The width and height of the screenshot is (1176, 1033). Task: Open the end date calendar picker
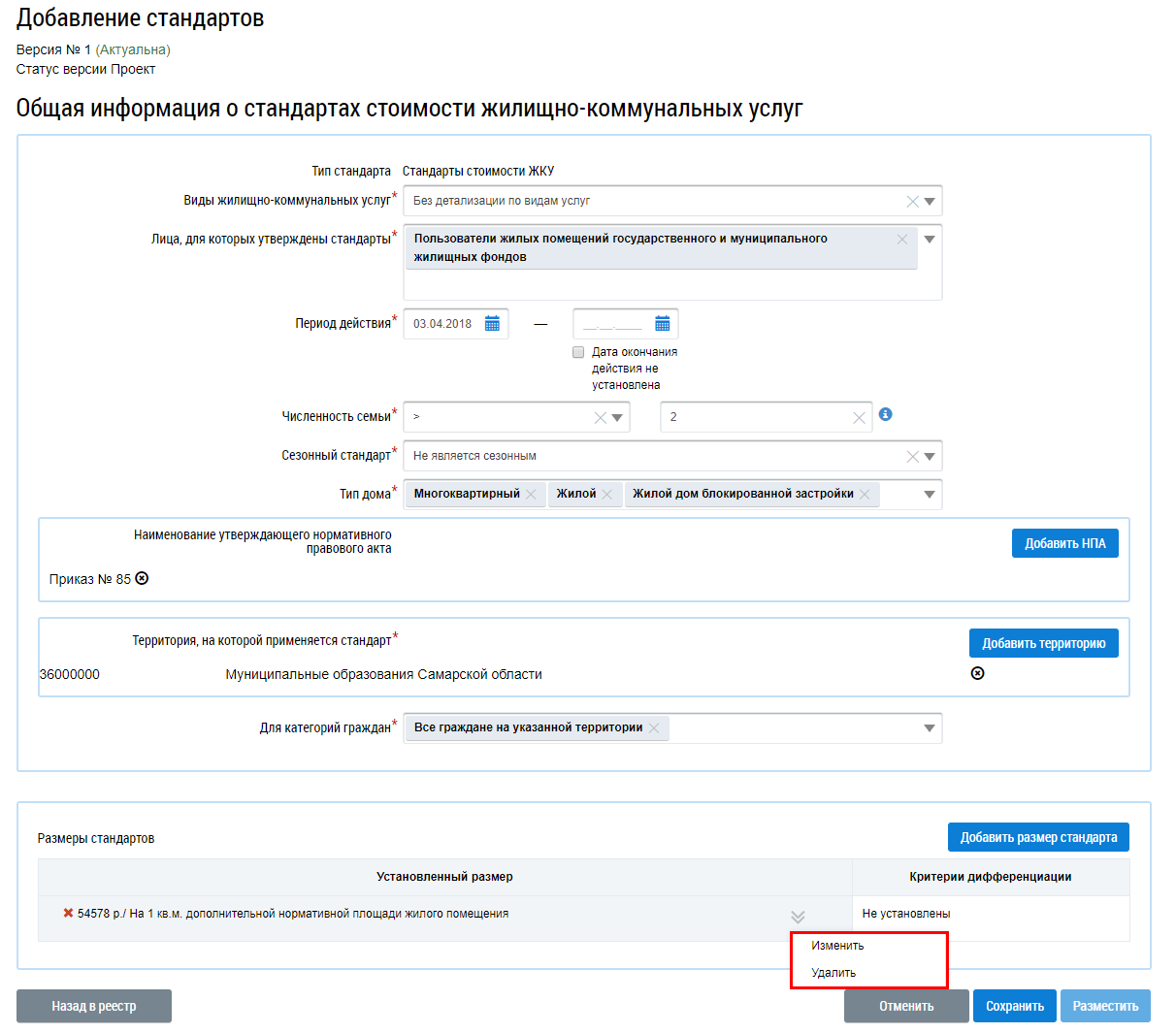(663, 324)
